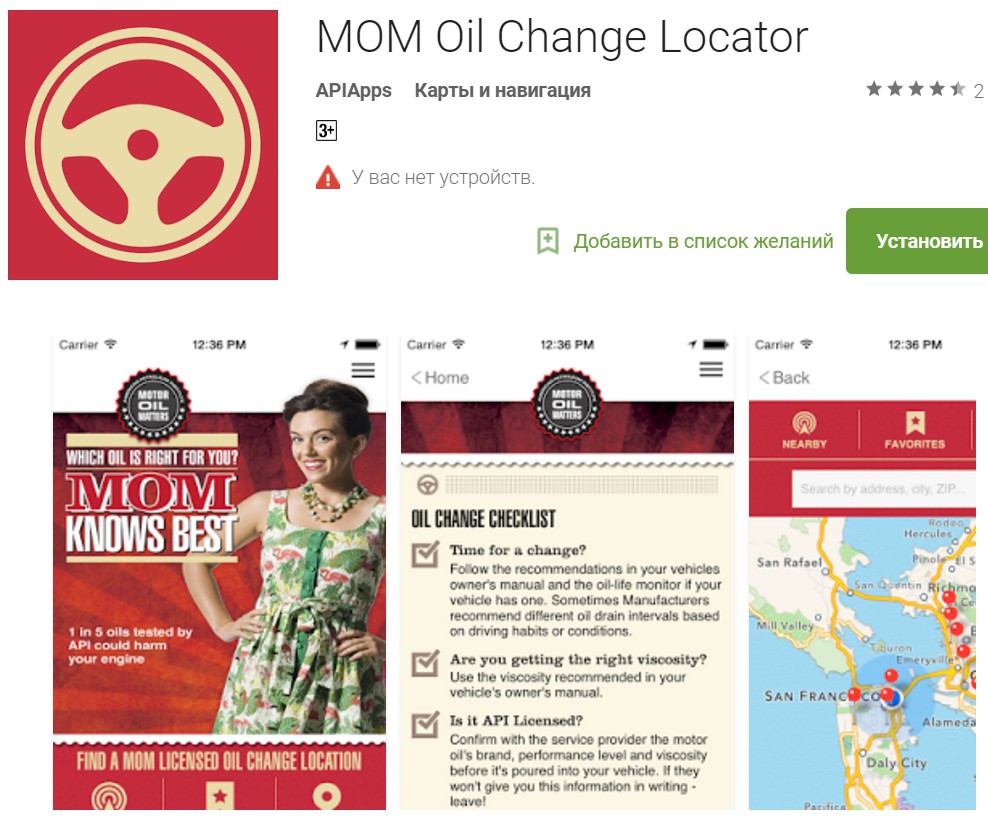Click the bookmark wishlist icon
This screenshot has height=820, width=988.
pyautogui.click(x=548, y=241)
